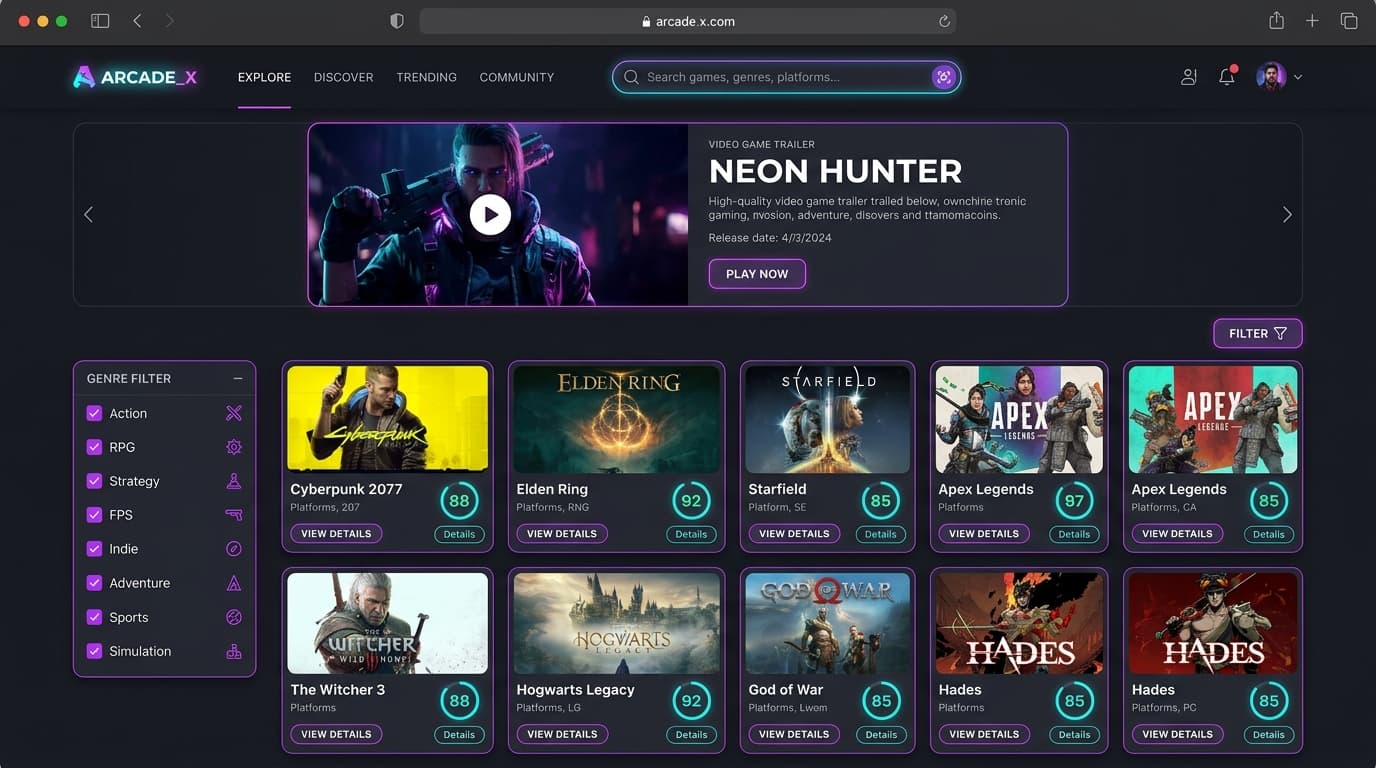Click the Strategy genre chess piece icon
The image size is (1376, 768).
coord(234,481)
